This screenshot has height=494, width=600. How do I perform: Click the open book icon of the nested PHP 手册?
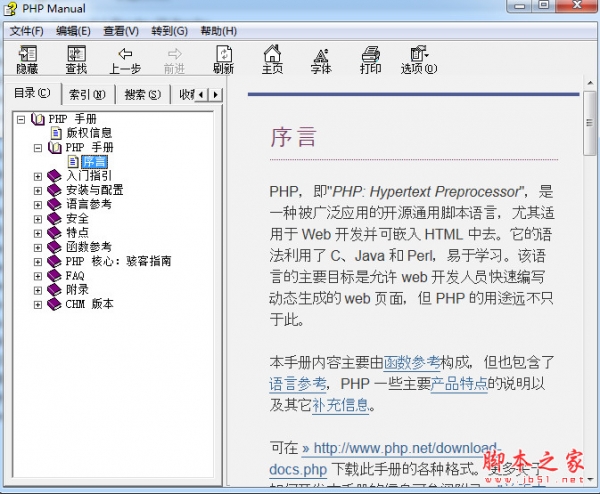pos(55,147)
